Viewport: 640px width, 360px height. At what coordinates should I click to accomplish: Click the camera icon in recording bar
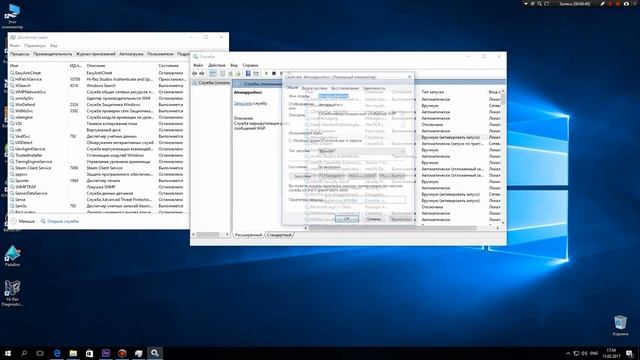(x=626, y=4)
